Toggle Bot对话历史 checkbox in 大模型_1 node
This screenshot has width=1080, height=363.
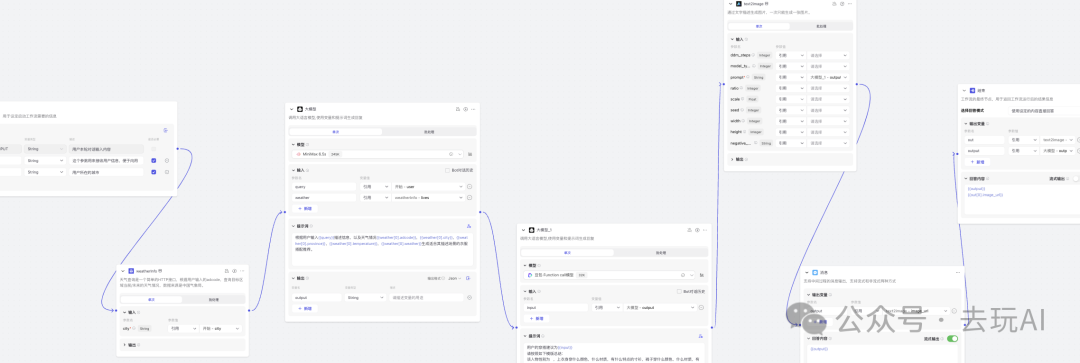click(678, 291)
